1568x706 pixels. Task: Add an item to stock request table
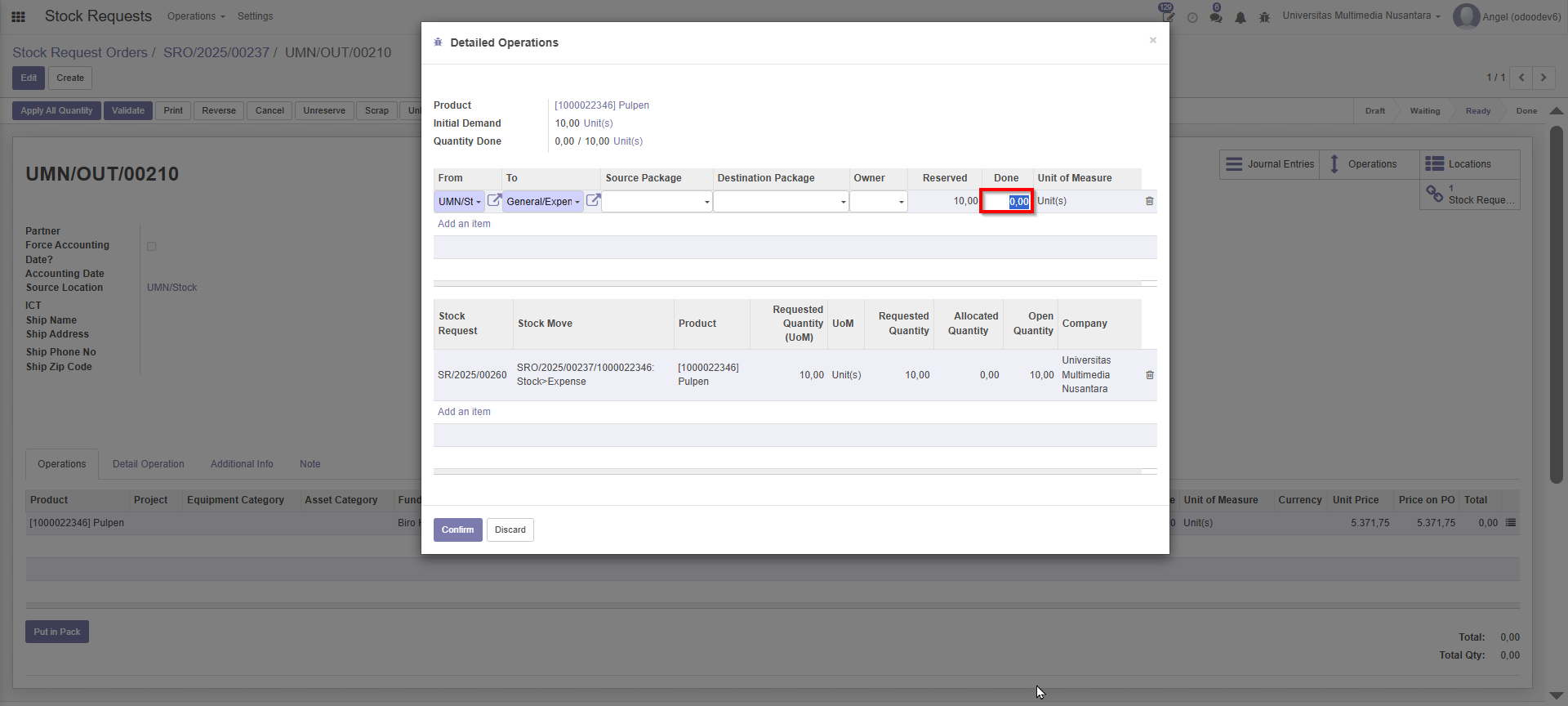point(464,412)
